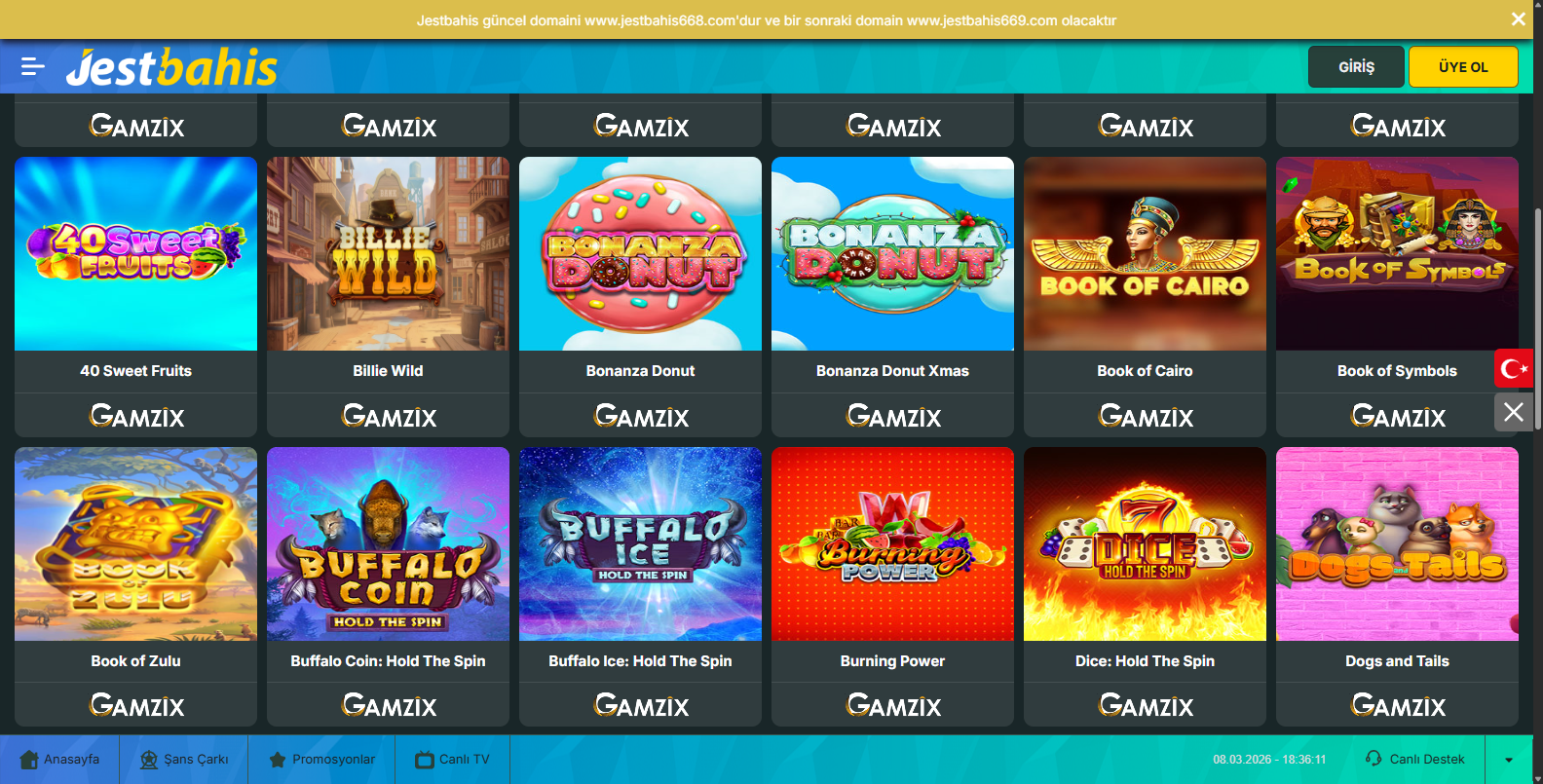Select the Turkish flag language icon
The width and height of the screenshot is (1543, 784).
point(1514,368)
